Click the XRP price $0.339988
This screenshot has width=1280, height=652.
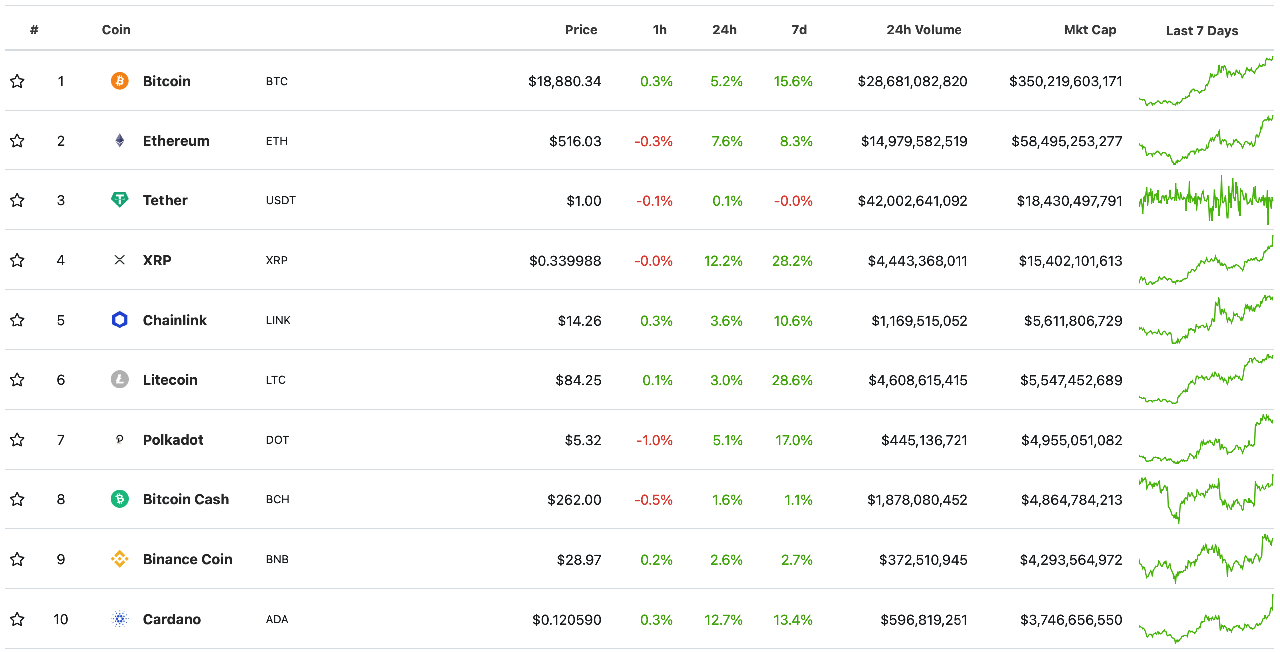tap(566, 260)
